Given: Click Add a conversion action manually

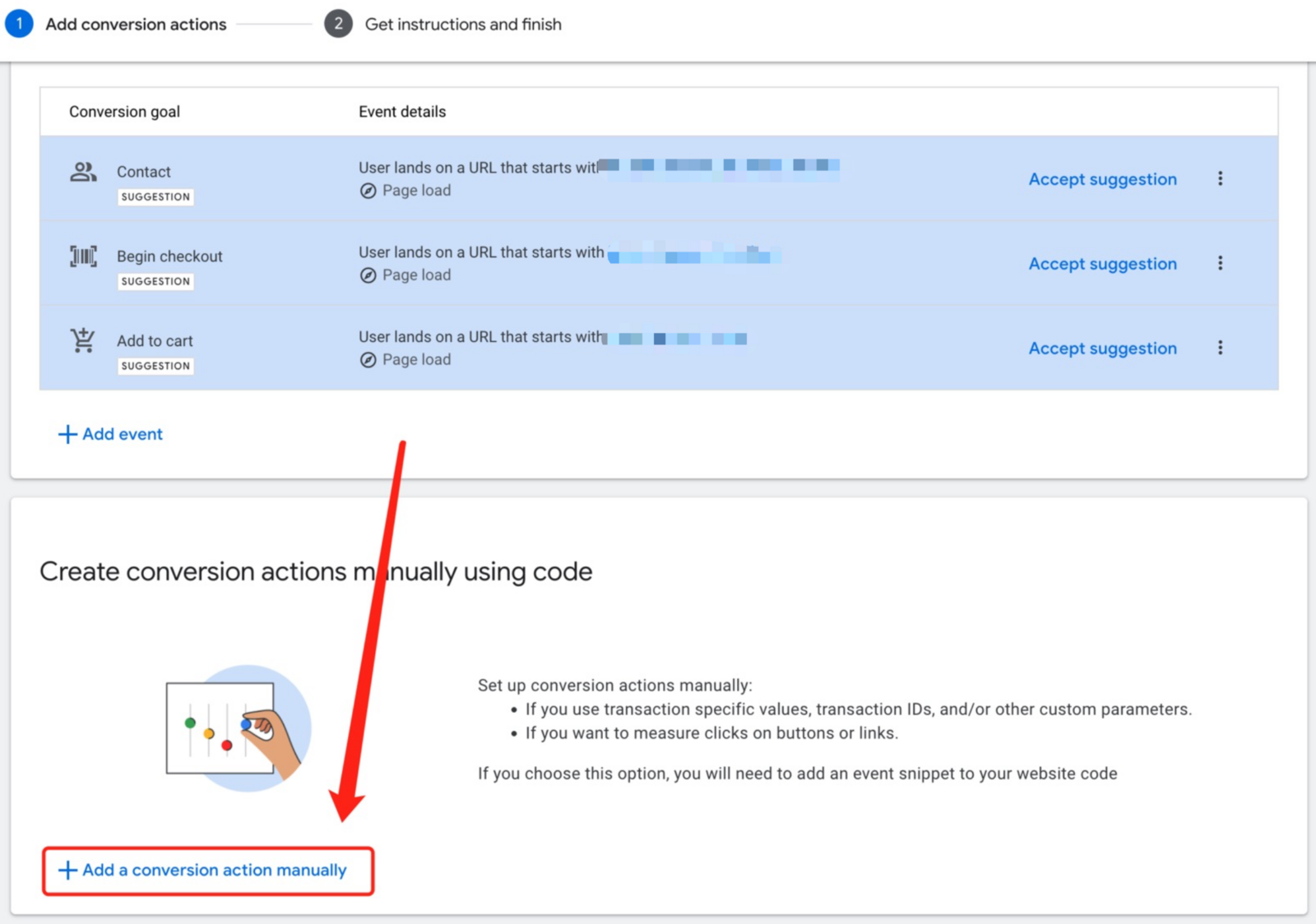Looking at the screenshot, I should point(208,870).
